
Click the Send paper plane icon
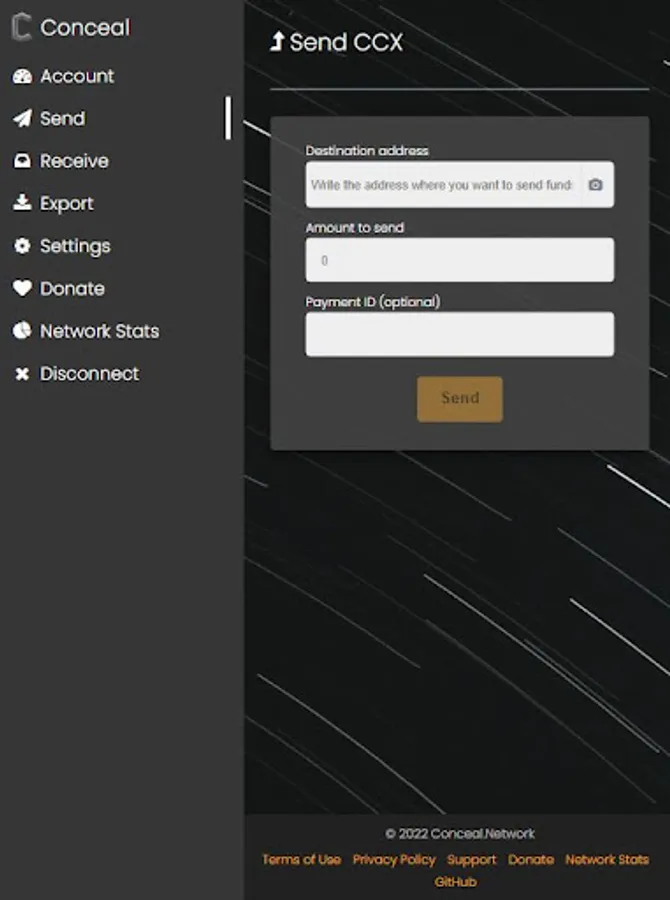(22, 119)
